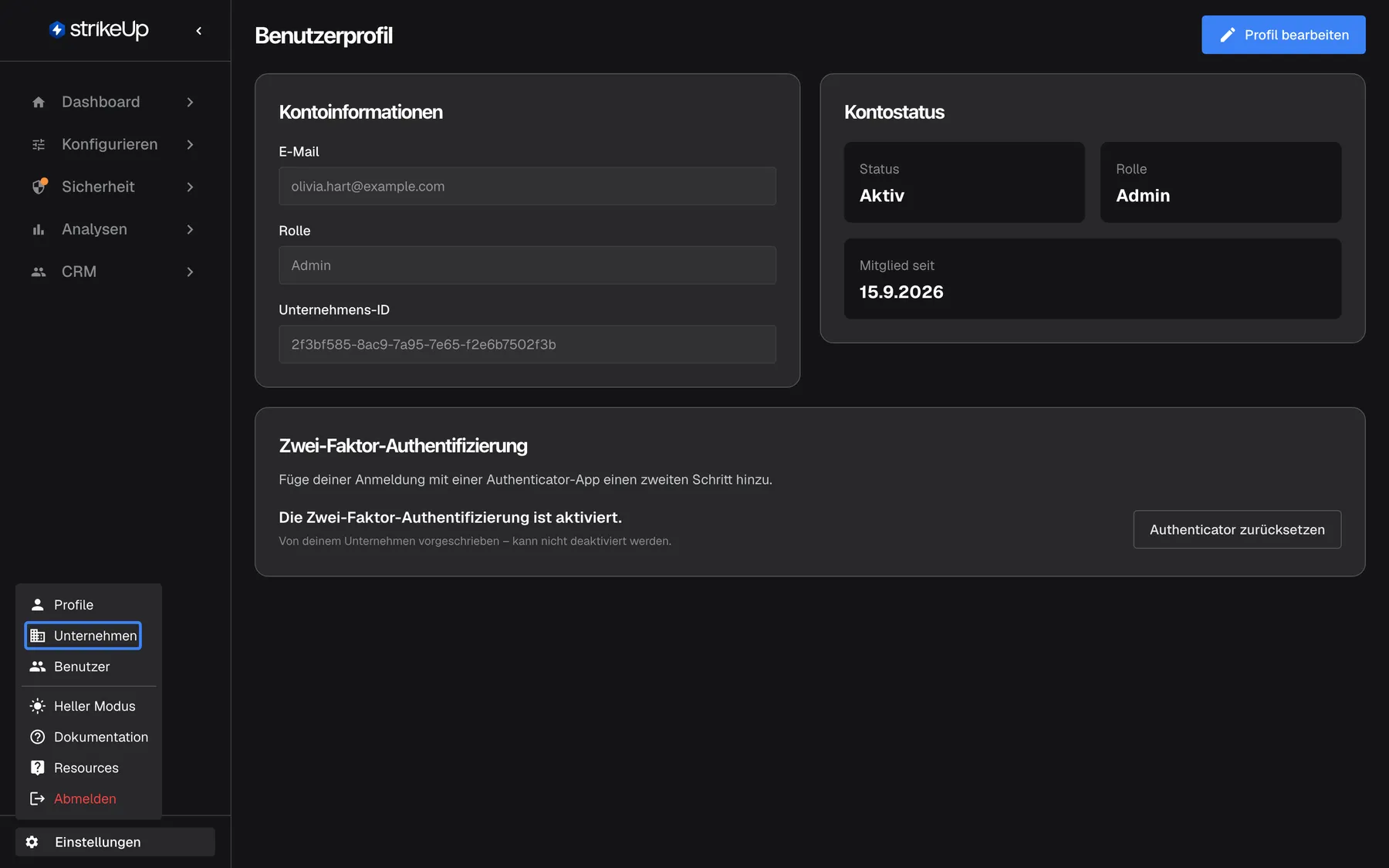Switch to Heller Modus

click(x=89, y=706)
